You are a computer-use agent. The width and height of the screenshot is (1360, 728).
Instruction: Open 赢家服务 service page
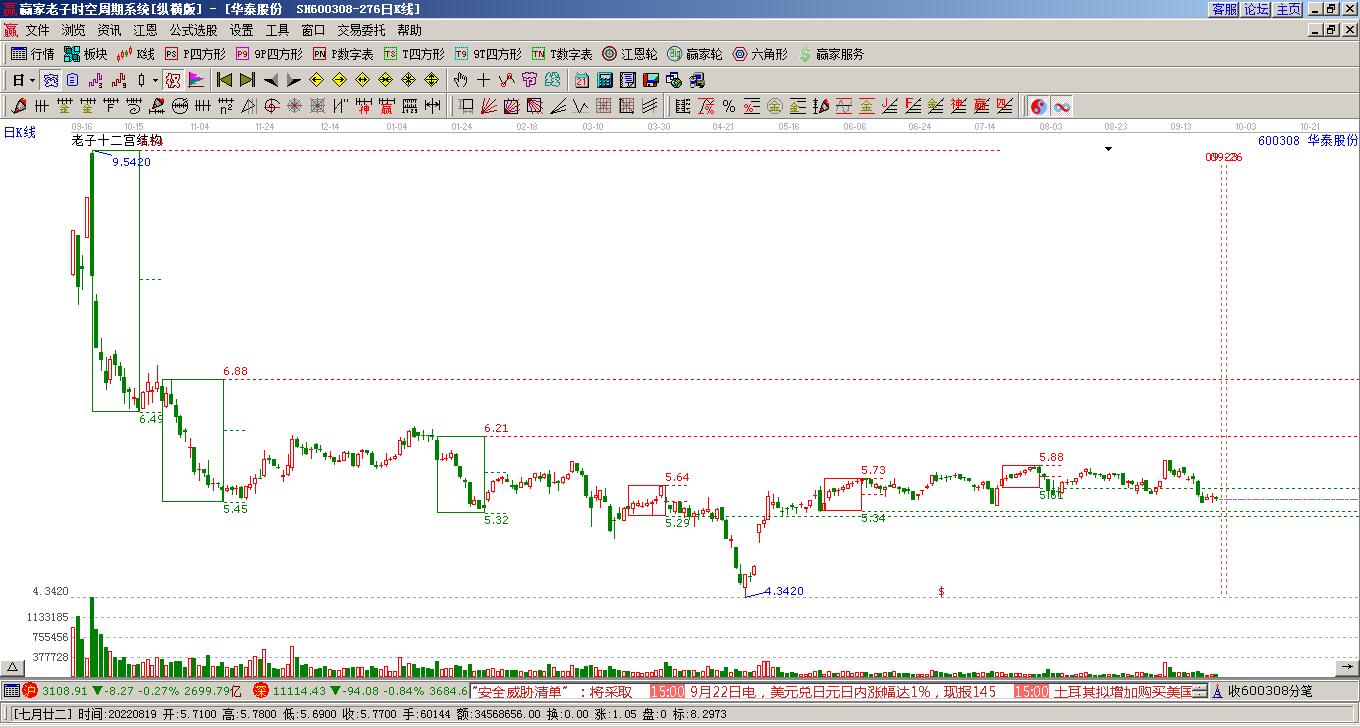point(832,54)
